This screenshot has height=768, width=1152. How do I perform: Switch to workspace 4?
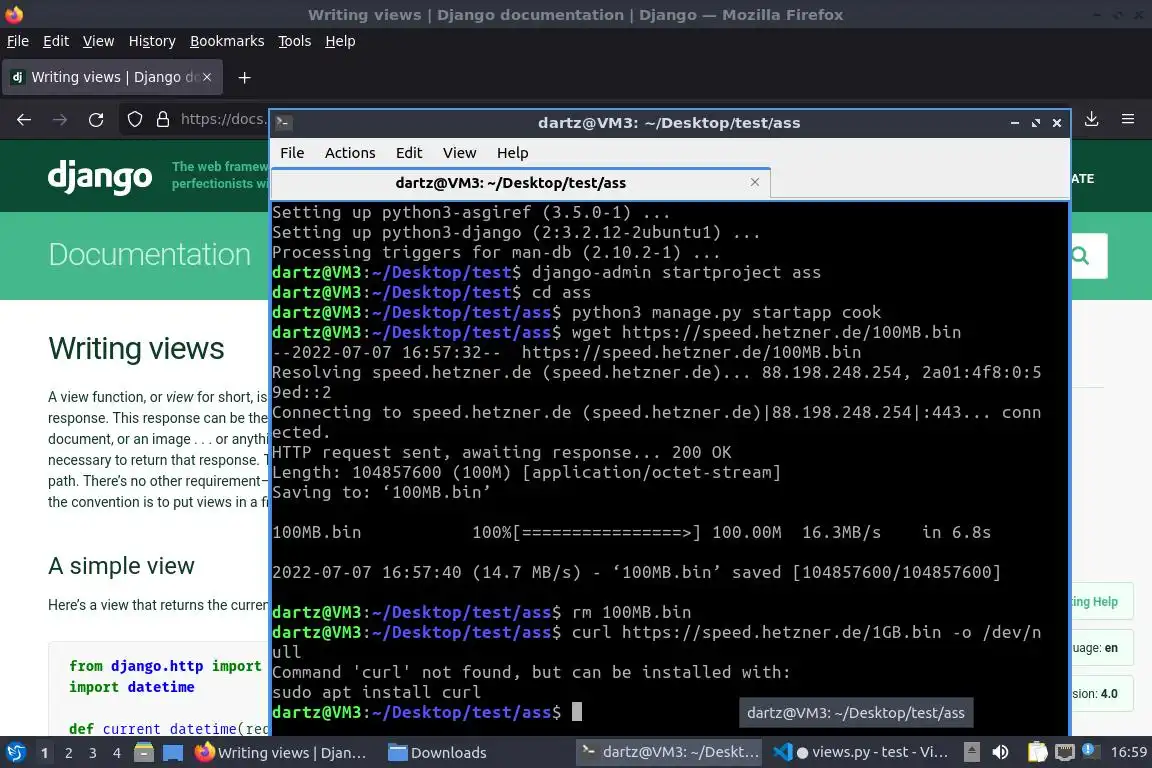(x=117, y=753)
